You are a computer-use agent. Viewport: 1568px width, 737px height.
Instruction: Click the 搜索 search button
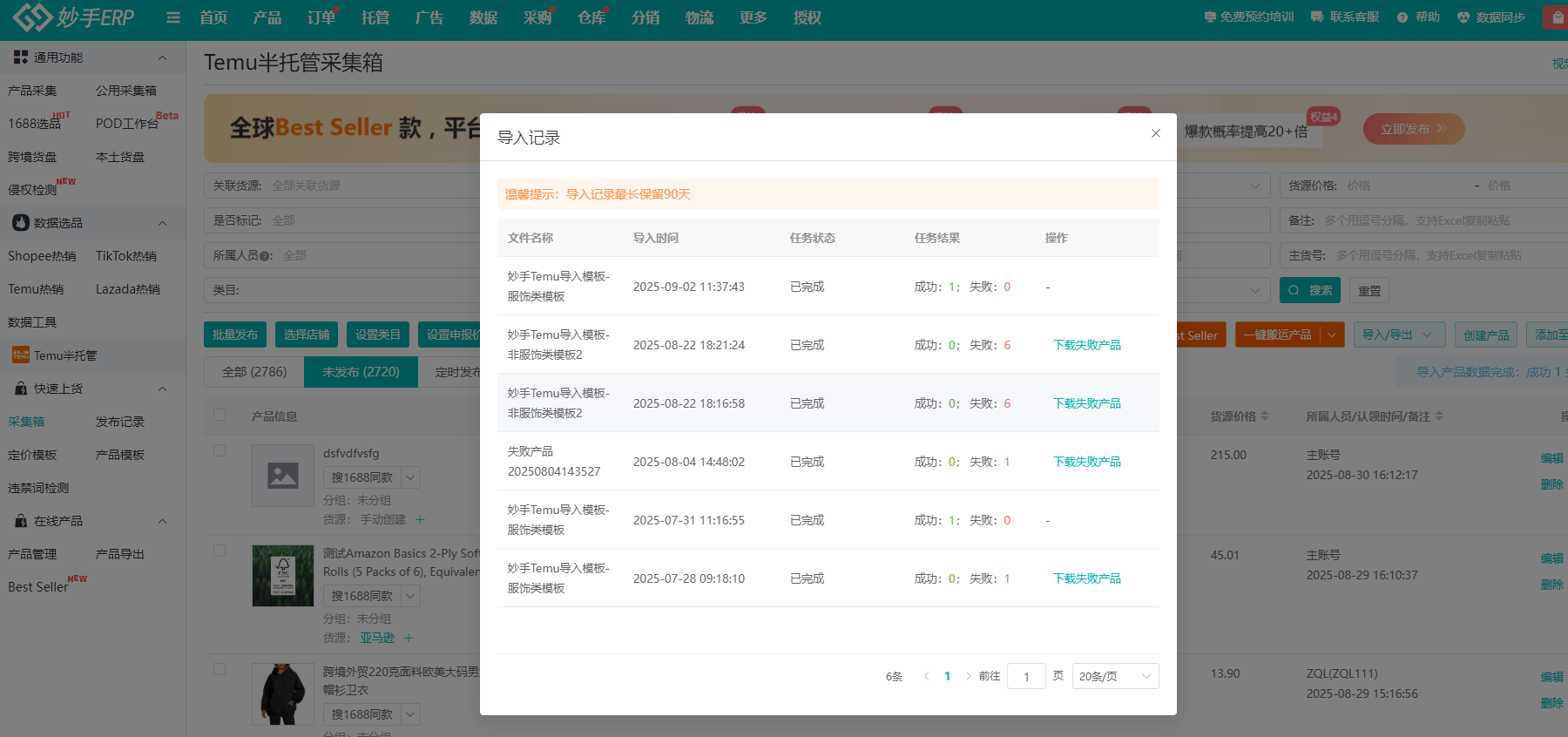1309,290
